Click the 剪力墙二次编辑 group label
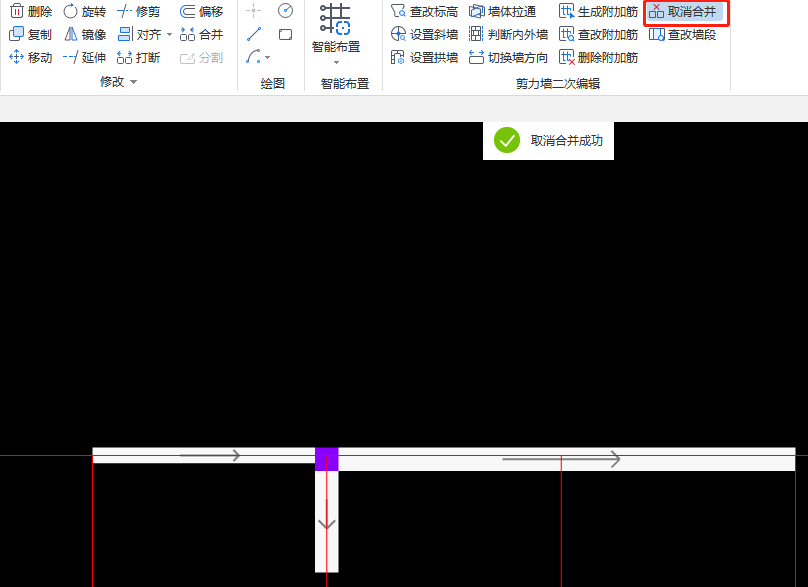The image size is (808, 587). tap(558, 83)
